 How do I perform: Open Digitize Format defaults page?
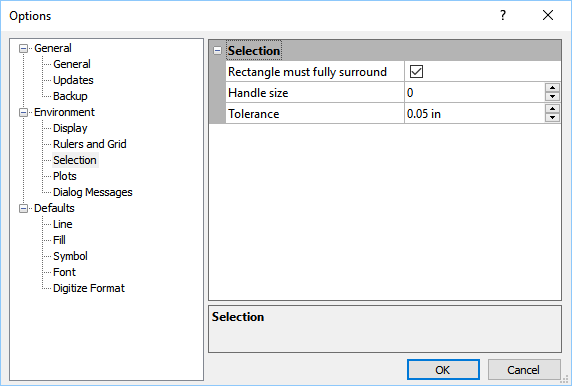pyautogui.click(x=89, y=288)
